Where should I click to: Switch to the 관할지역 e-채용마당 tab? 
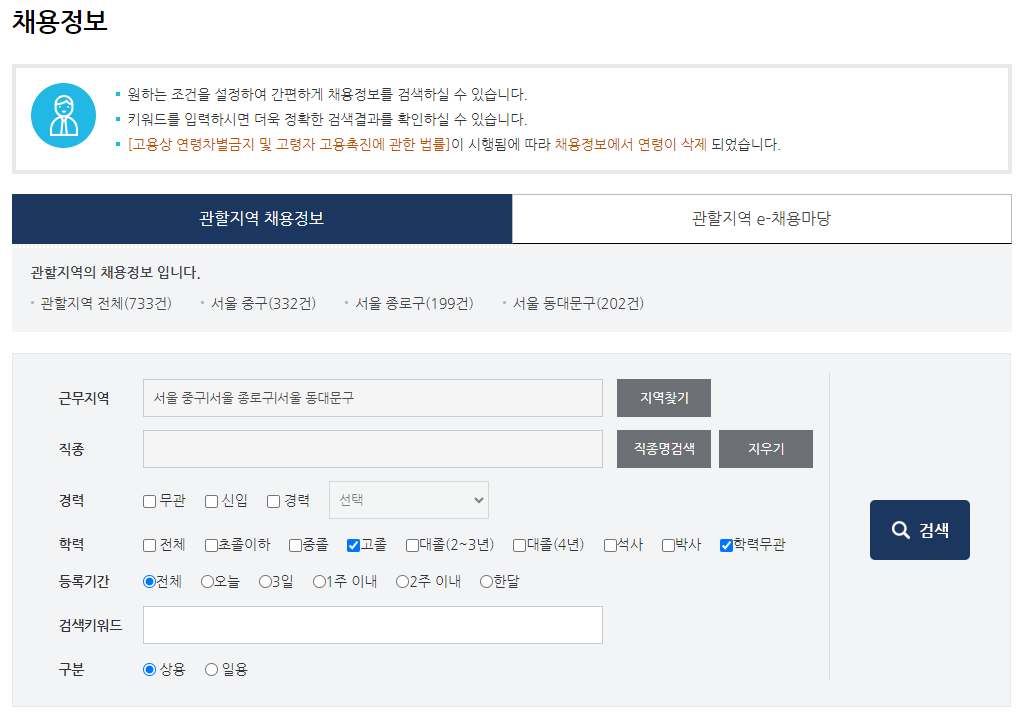762,218
